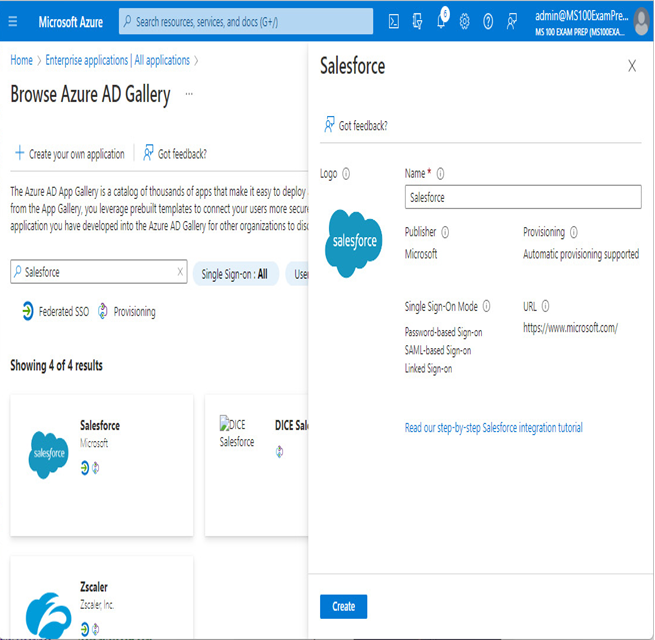Image resolution: width=655 pixels, height=640 pixels.
Task: Close the Salesforce side panel
Action: click(632, 66)
